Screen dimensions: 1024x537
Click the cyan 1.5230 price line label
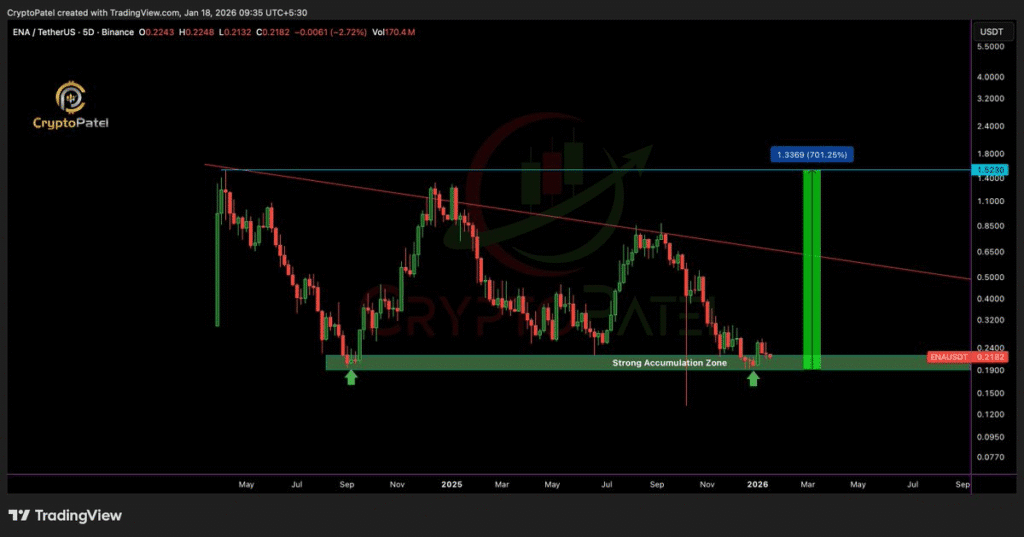coord(990,170)
